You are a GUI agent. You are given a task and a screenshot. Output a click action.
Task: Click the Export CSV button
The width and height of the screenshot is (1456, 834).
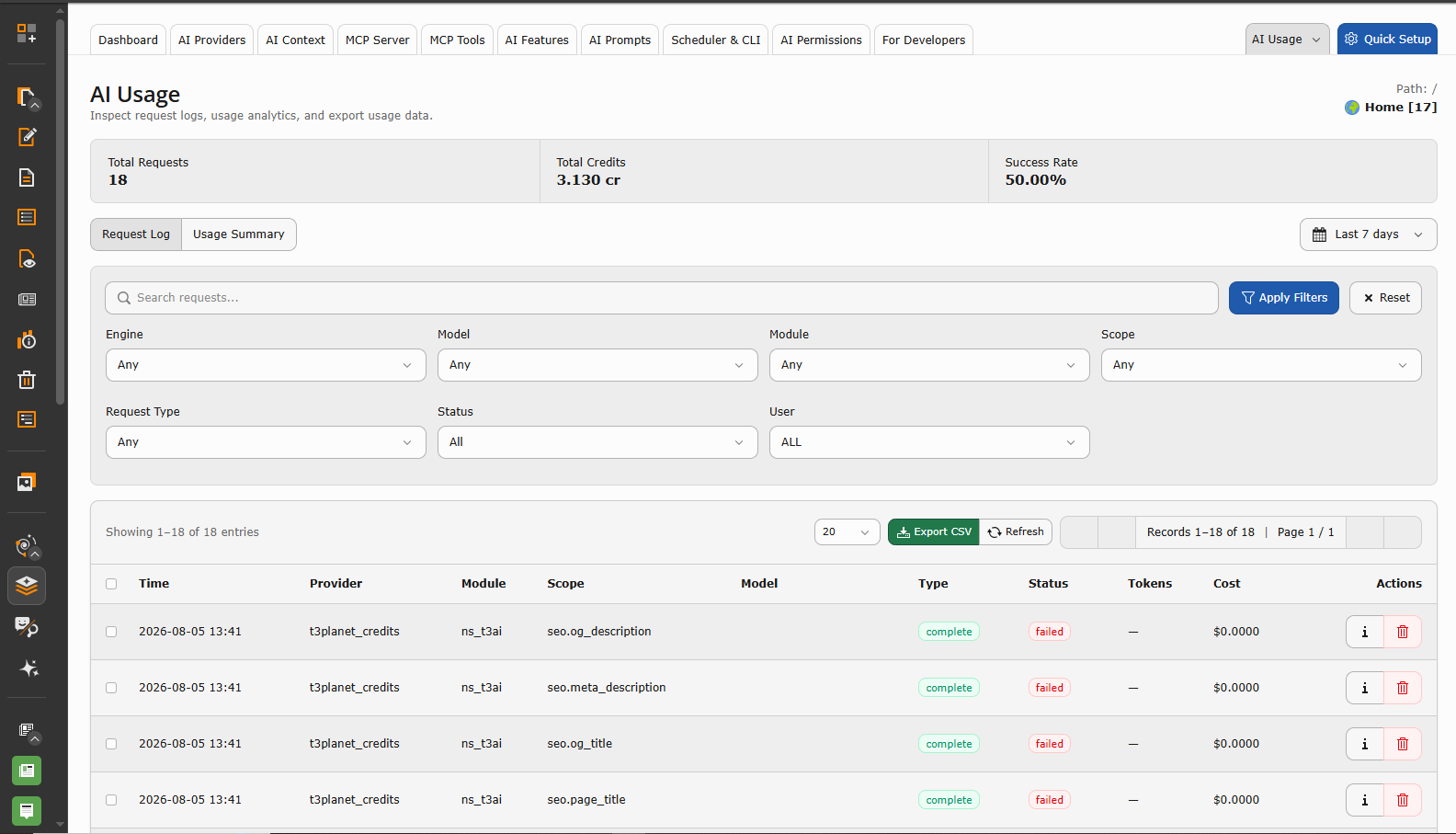click(x=933, y=532)
